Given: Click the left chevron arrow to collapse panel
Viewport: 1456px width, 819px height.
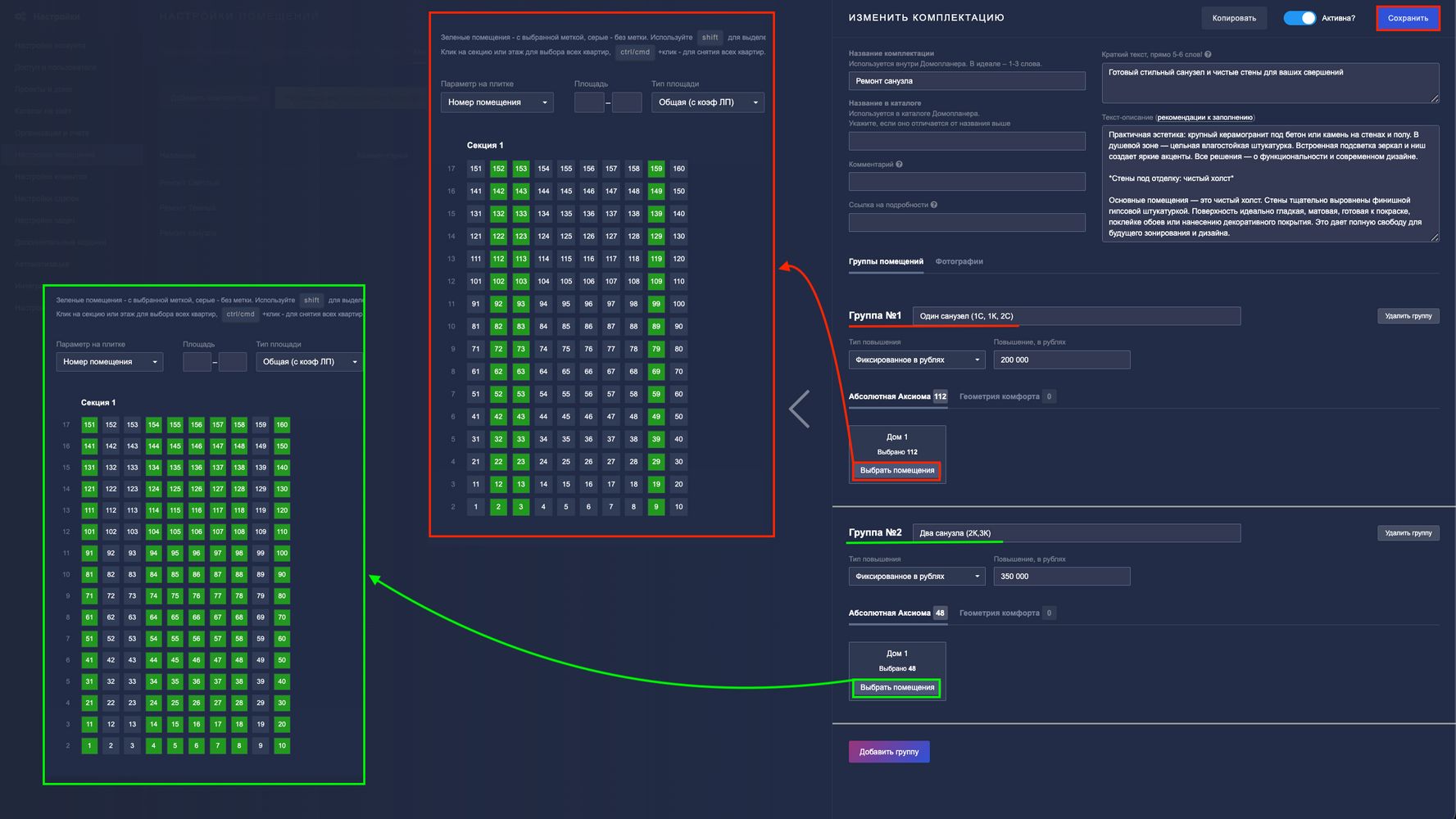Looking at the screenshot, I should pyautogui.click(x=799, y=409).
